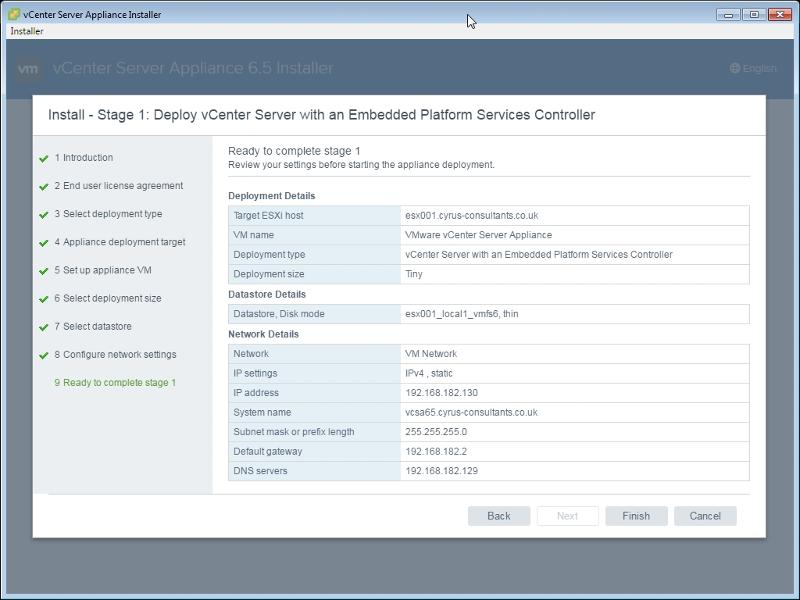Click the vm logo in header
Image resolution: width=800 pixels, height=600 pixels.
point(28,68)
